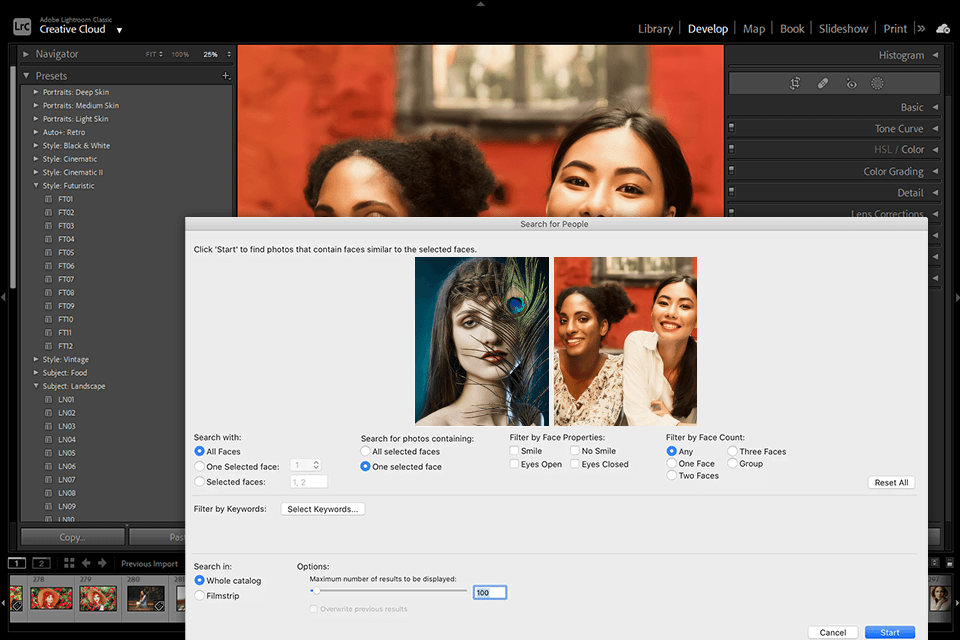
Task: Open Creative Cloud identity plate dropdown
Action: point(119,30)
